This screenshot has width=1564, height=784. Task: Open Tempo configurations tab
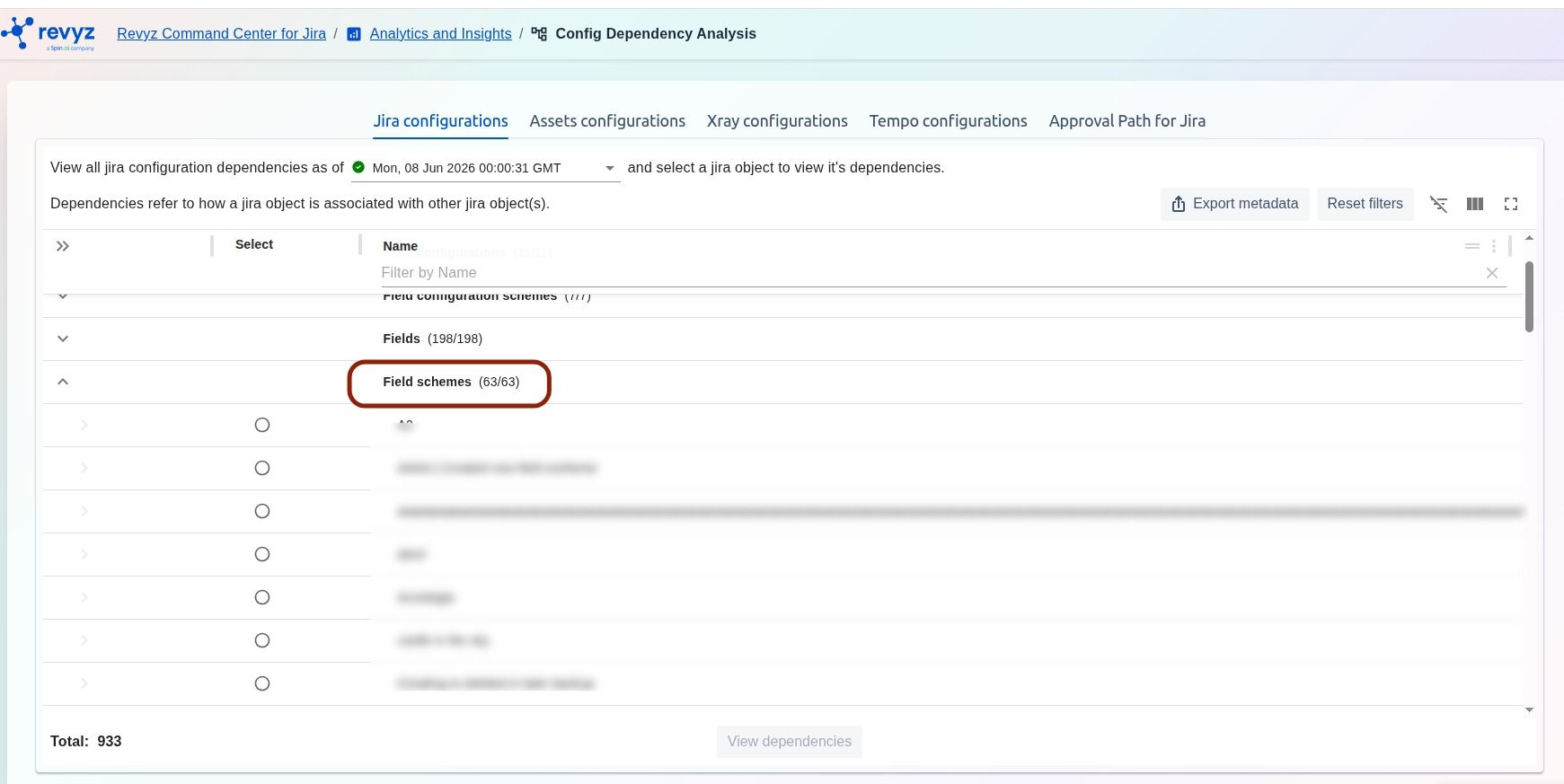pyautogui.click(x=948, y=121)
